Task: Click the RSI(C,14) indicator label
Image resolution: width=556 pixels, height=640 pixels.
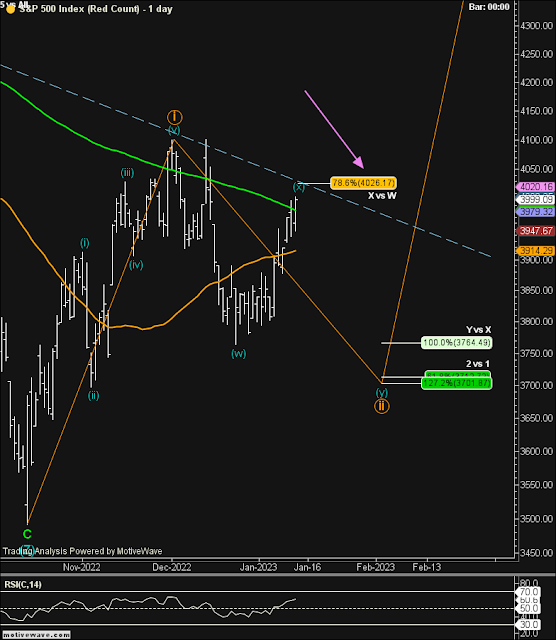Action: [23, 584]
